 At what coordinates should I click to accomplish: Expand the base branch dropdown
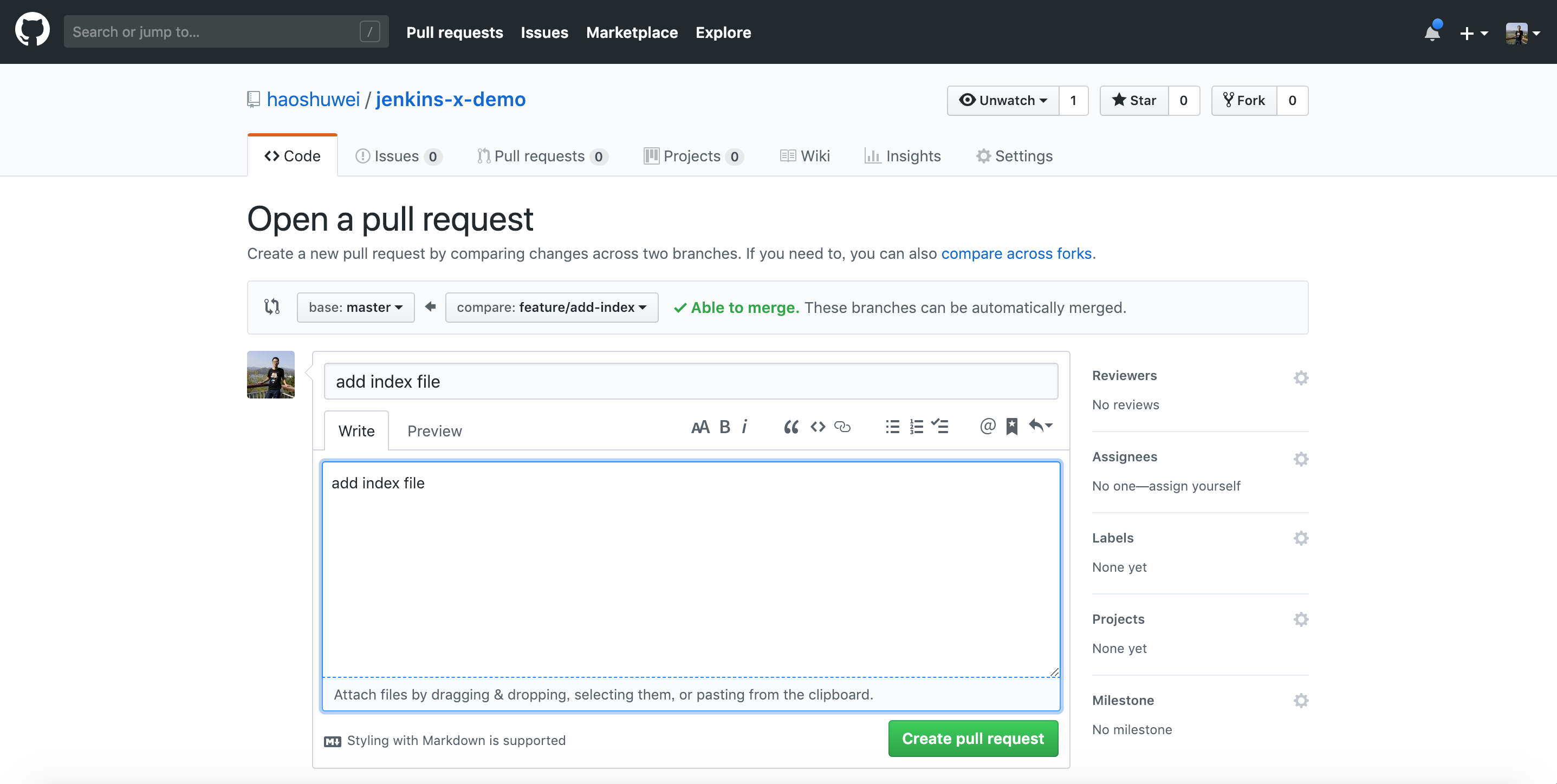coord(356,307)
